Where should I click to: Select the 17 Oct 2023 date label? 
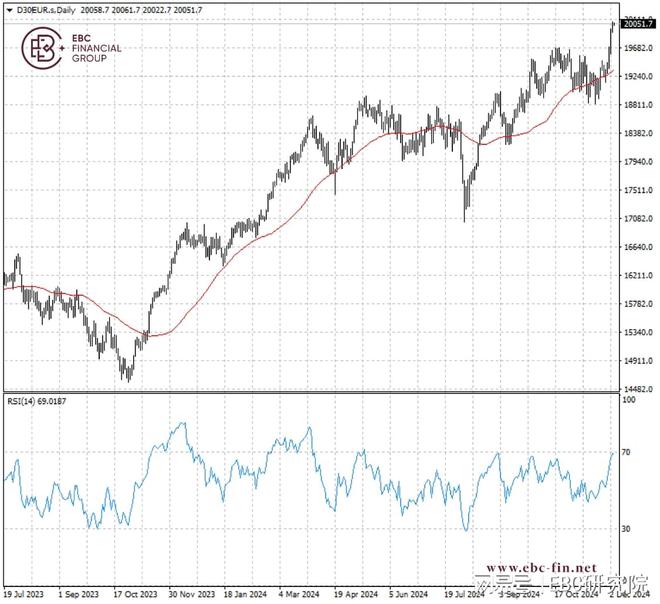pyautogui.click(x=134, y=593)
